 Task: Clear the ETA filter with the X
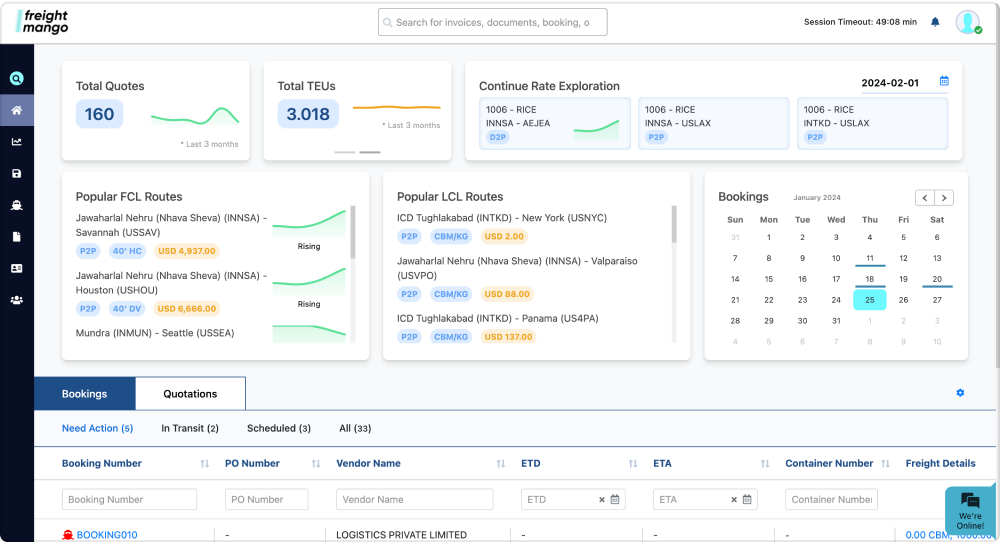point(734,499)
